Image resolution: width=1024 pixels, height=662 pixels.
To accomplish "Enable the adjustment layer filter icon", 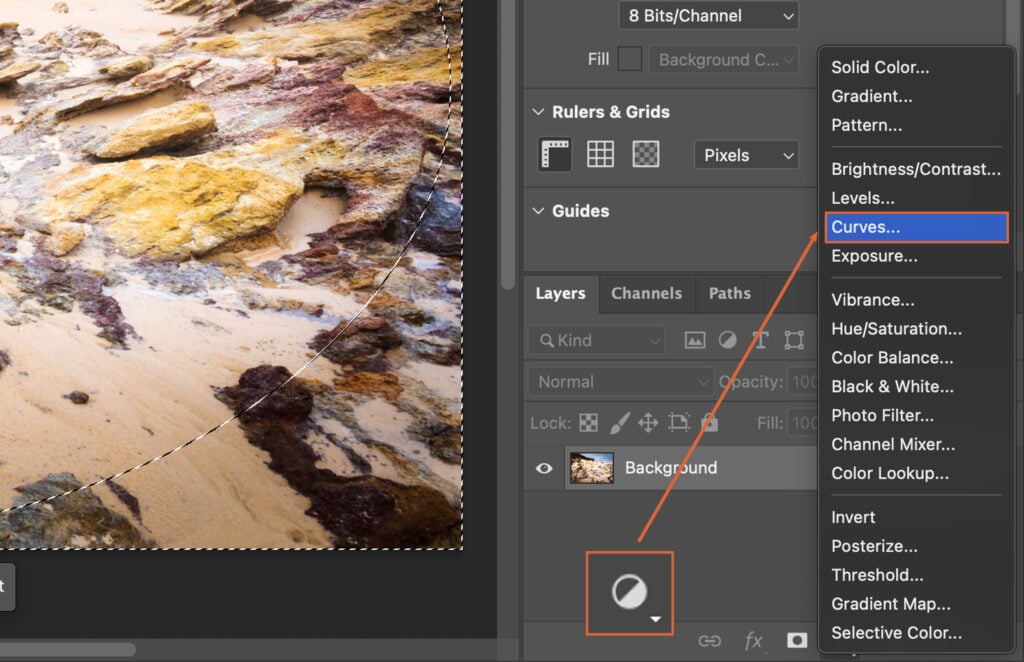I will coord(727,340).
